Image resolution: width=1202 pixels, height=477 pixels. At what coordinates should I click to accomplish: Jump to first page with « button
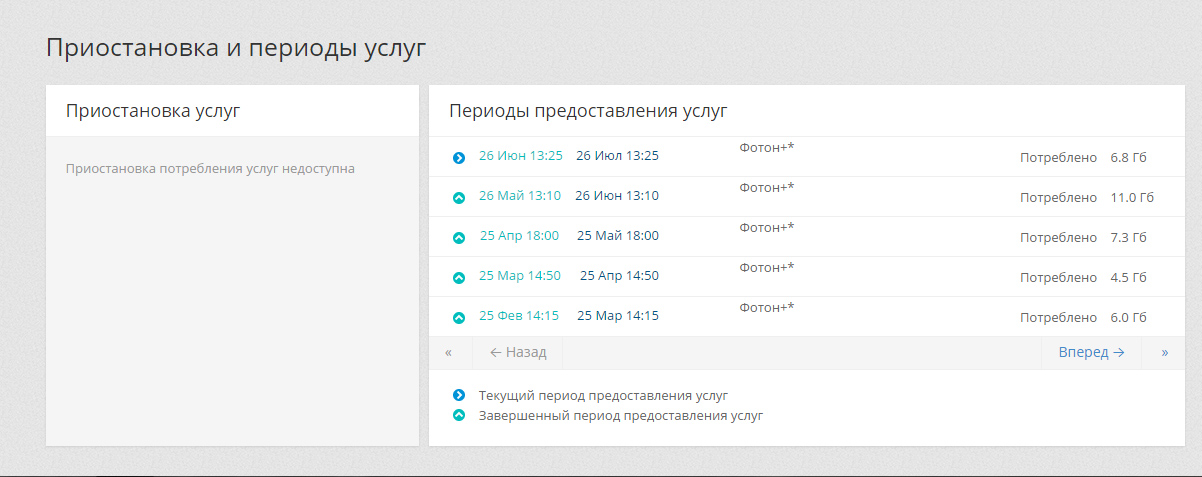pyautogui.click(x=449, y=352)
